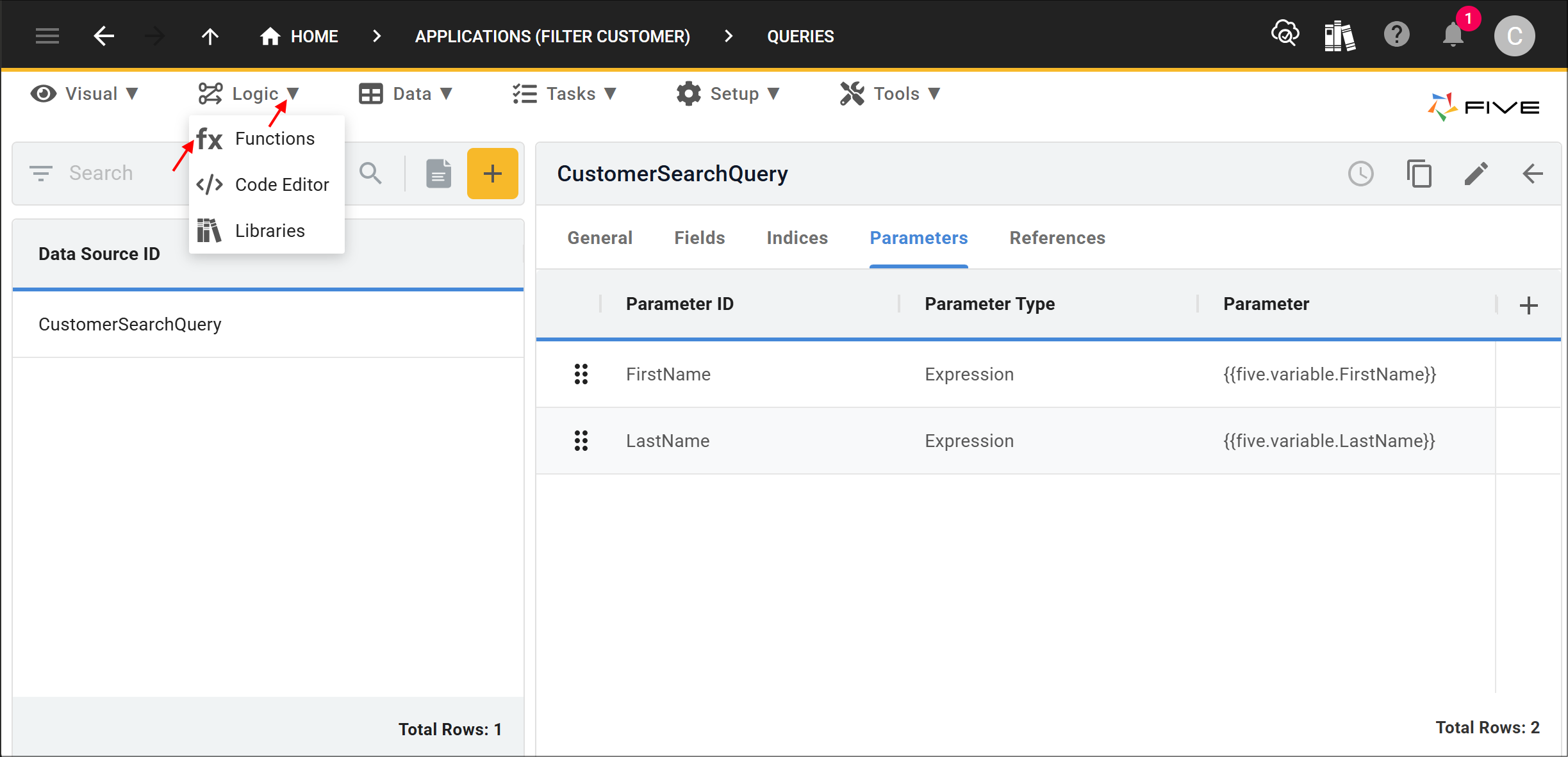Screen dimensions: 1568x757
Task: Open the help question mark icon
Action: 1396,35
